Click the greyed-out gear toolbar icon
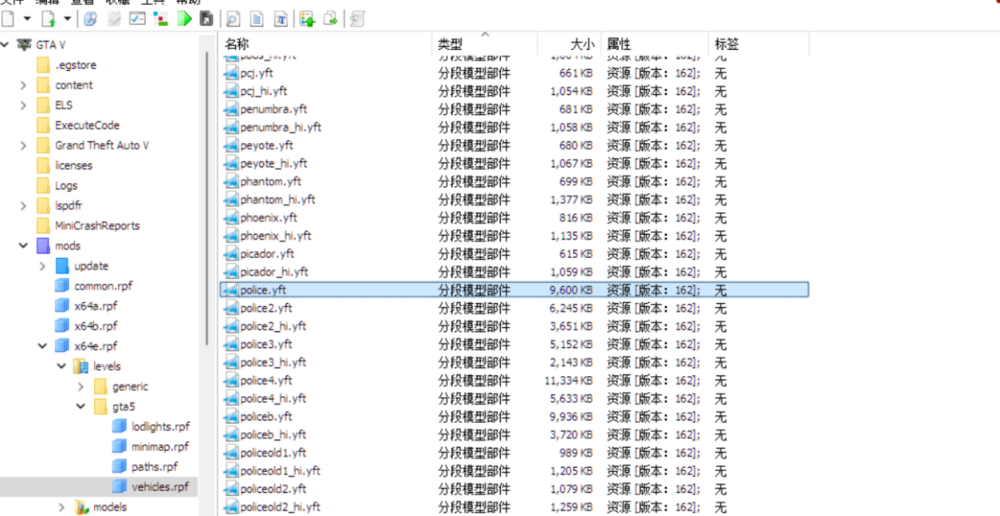The height and width of the screenshot is (516, 1000). 114,19
